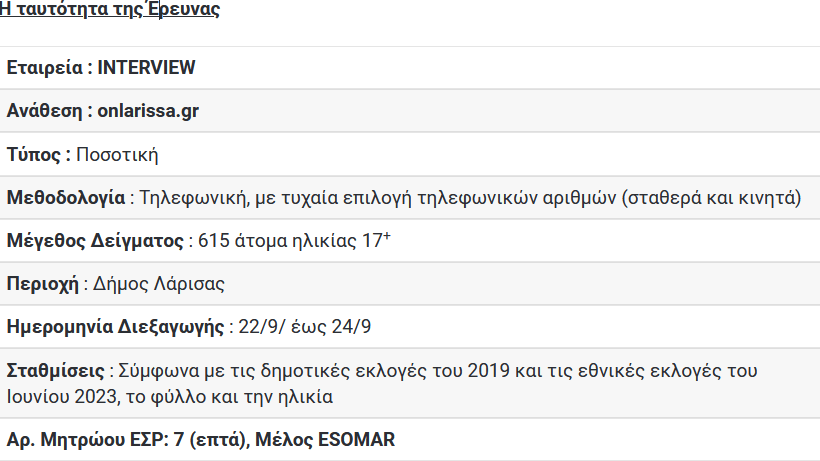Click the onlarissa.gr text
This screenshot has height=461, width=820.
(148, 111)
